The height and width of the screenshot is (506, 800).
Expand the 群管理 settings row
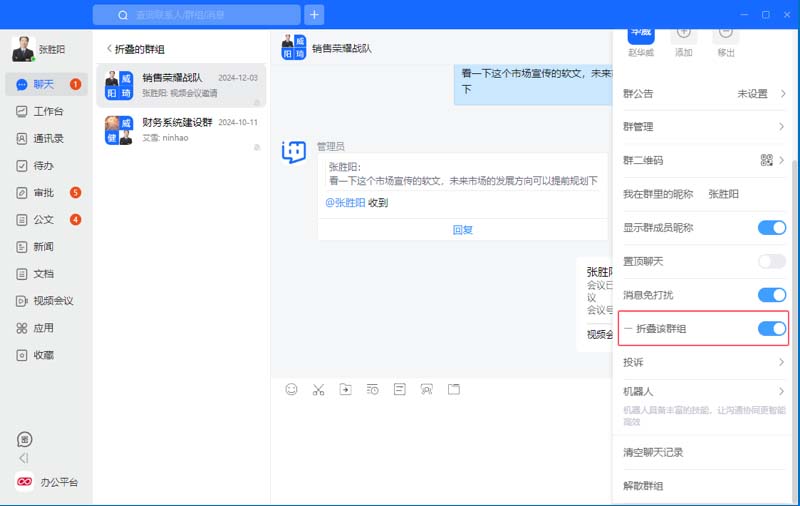point(781,127)
